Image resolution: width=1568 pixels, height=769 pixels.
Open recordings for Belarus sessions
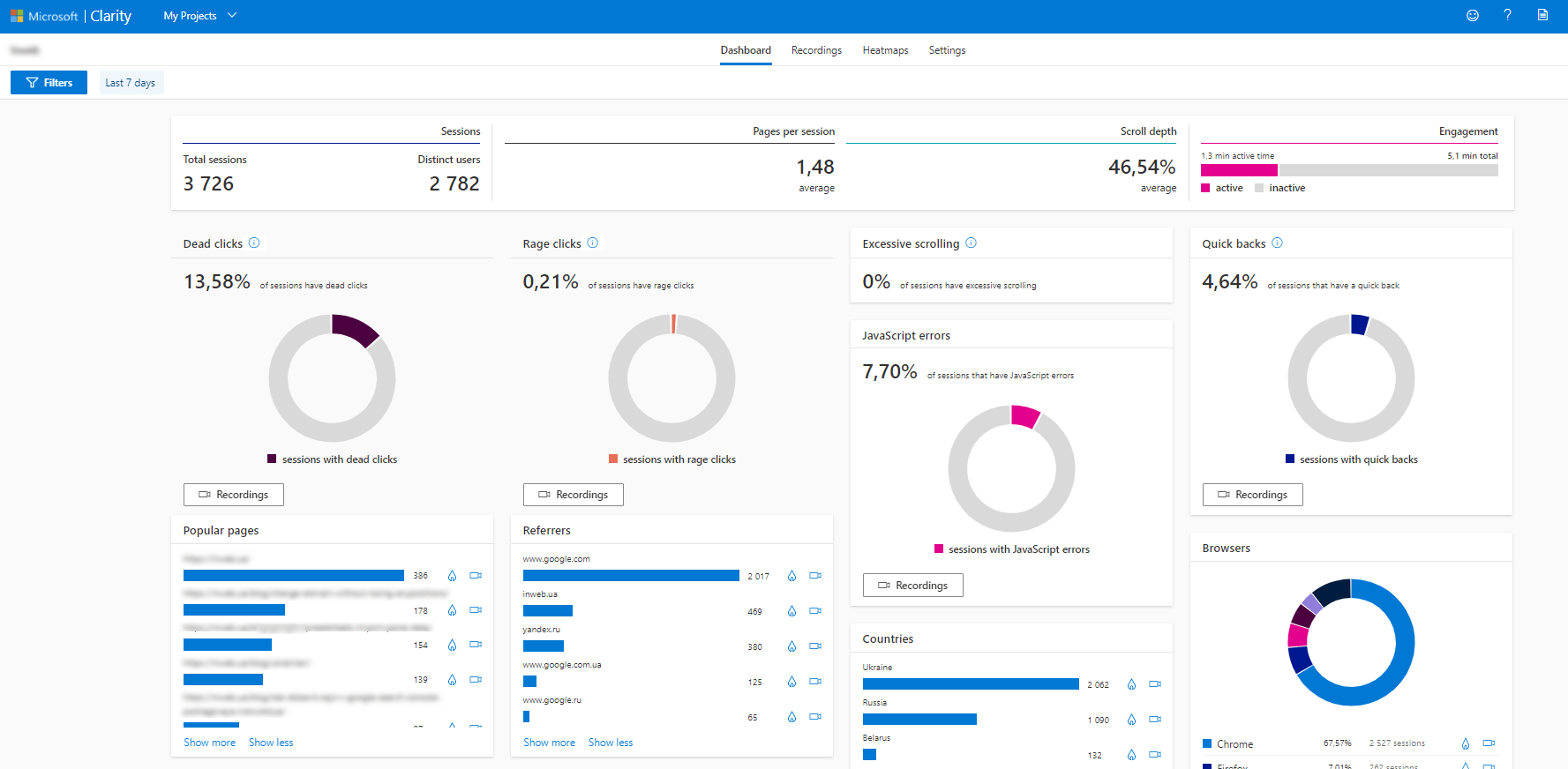click(1155, 755)
